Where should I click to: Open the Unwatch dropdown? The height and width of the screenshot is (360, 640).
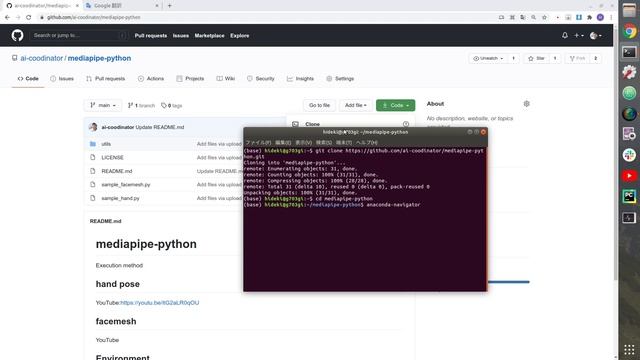pos(488,58)
